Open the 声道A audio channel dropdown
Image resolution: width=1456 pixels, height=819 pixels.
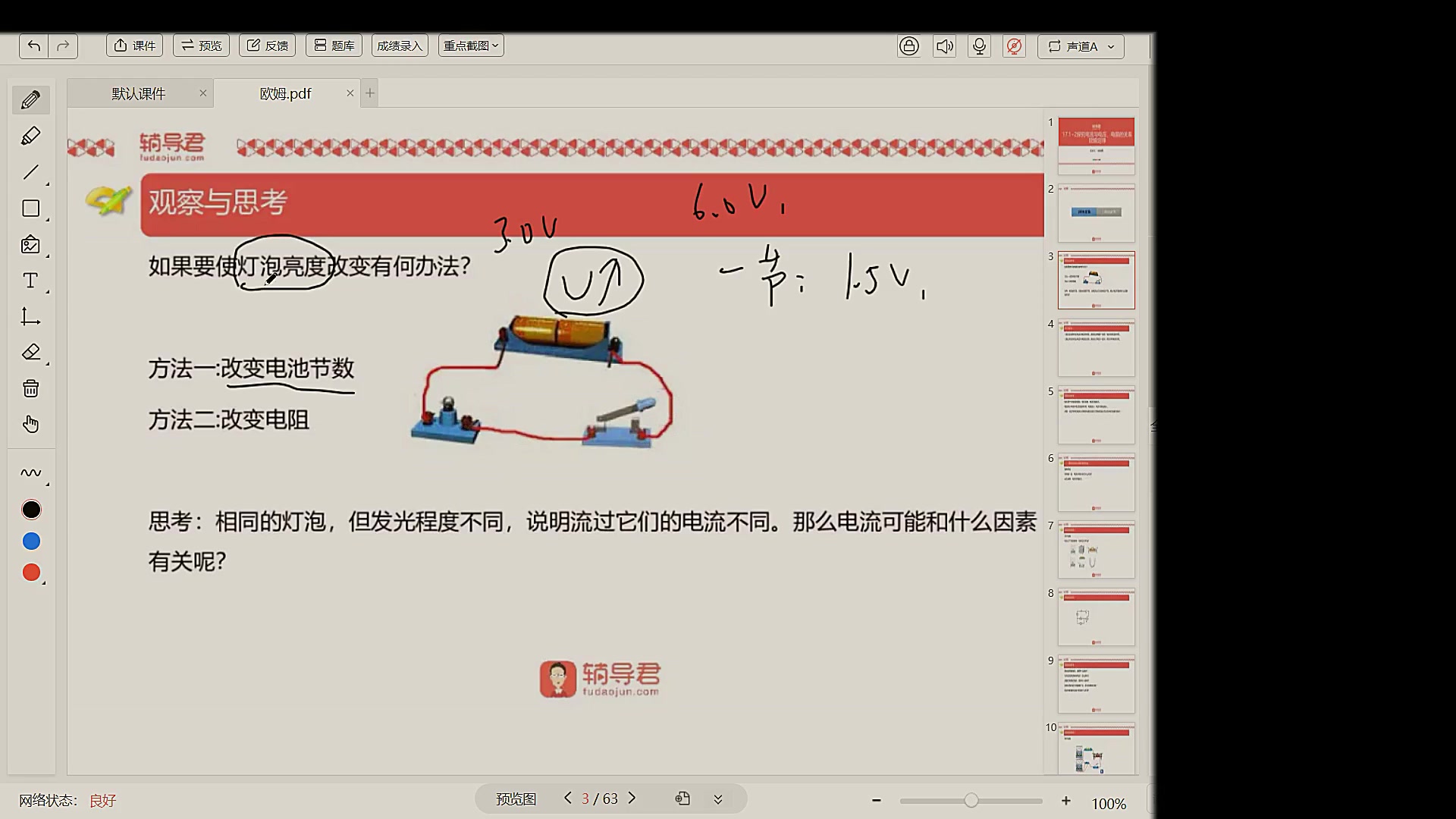click(1080, 46)
